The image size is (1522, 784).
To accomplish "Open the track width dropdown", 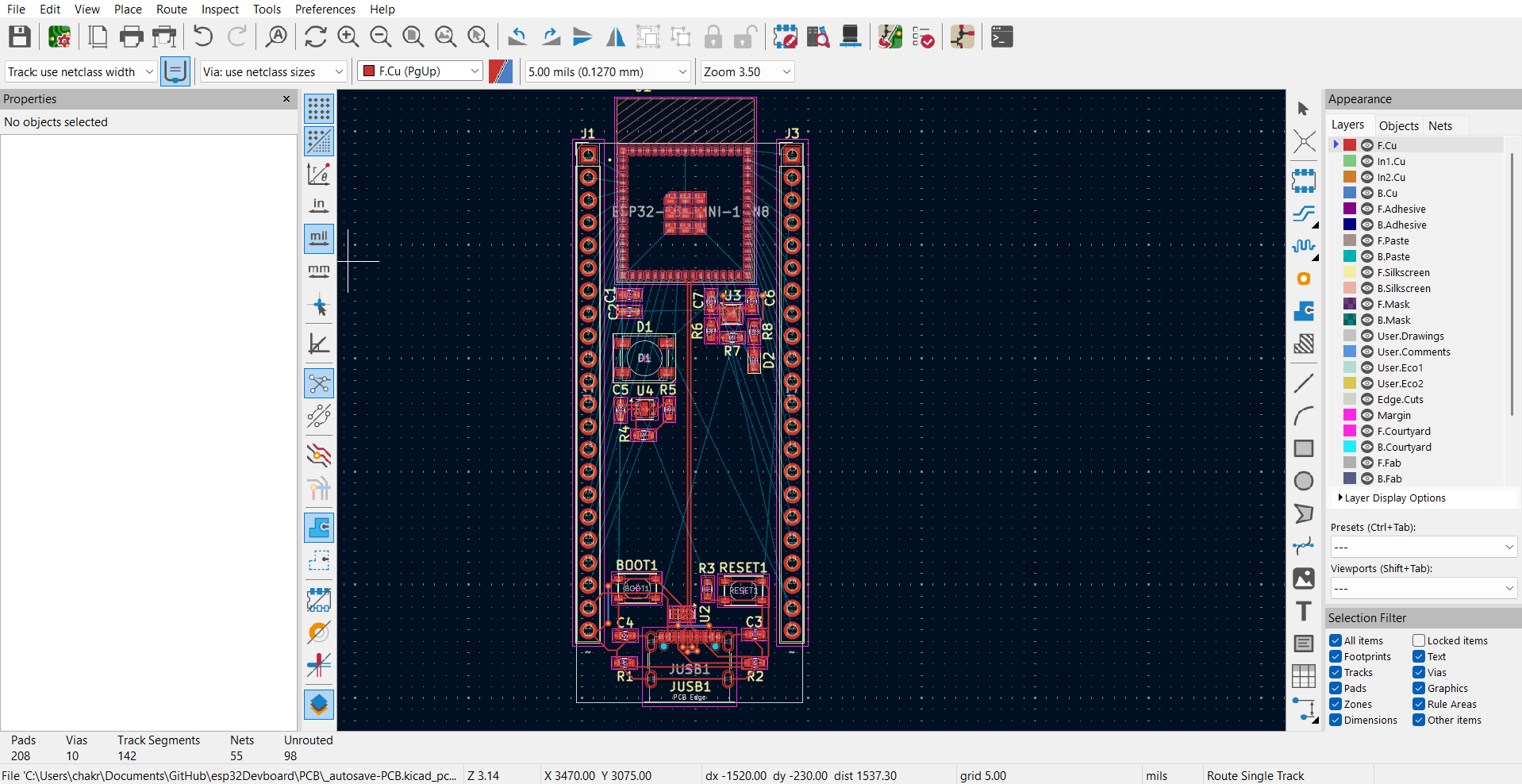I will pyautogui.click(x=80, y=71).
